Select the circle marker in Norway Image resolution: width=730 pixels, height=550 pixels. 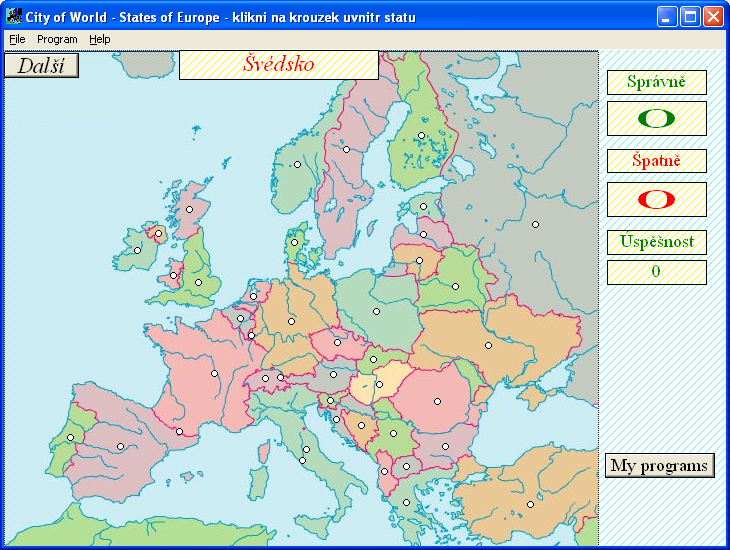point(297,164)
